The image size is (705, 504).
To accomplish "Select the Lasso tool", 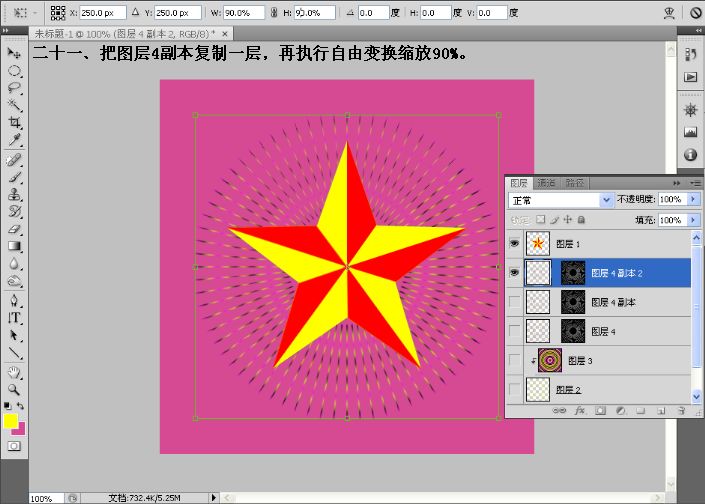I will [x=14, y=88].
